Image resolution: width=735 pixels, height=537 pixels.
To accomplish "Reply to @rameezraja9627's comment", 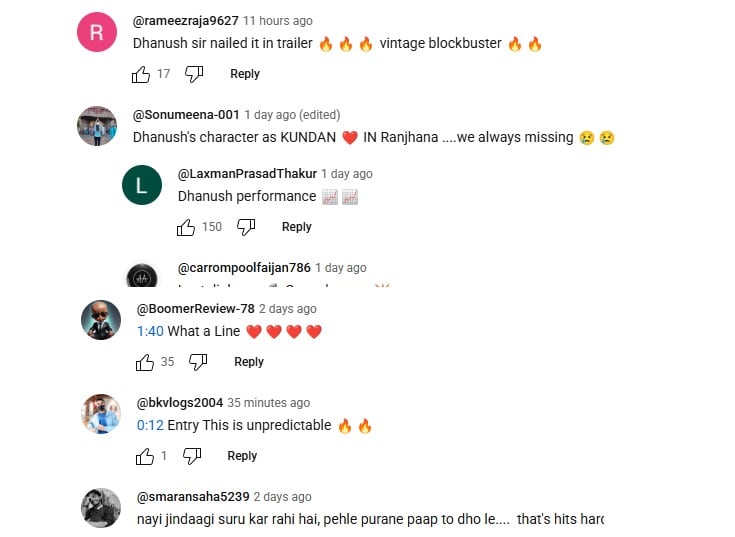I will pyautogui.click(x=245, y=74).
